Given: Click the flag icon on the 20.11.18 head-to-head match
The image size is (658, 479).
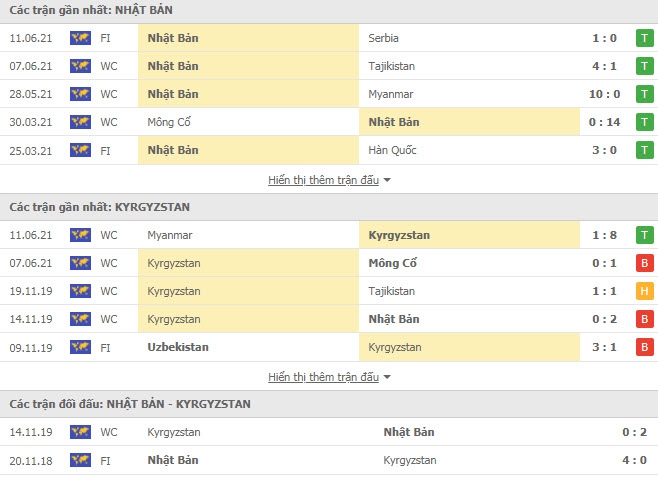Looking at the screenshot, I should point(80,460).
